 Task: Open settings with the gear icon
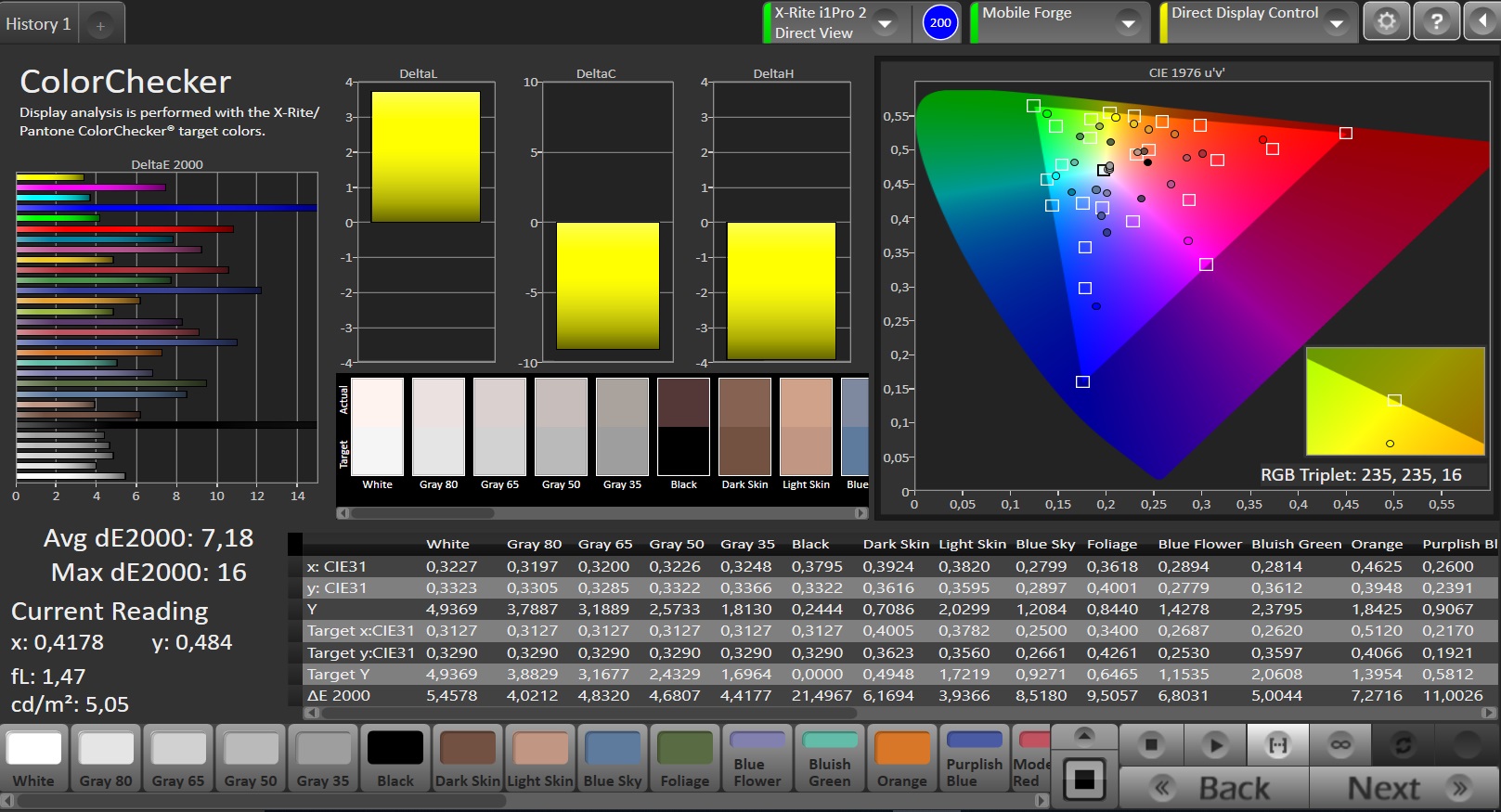click(1386, 21)
